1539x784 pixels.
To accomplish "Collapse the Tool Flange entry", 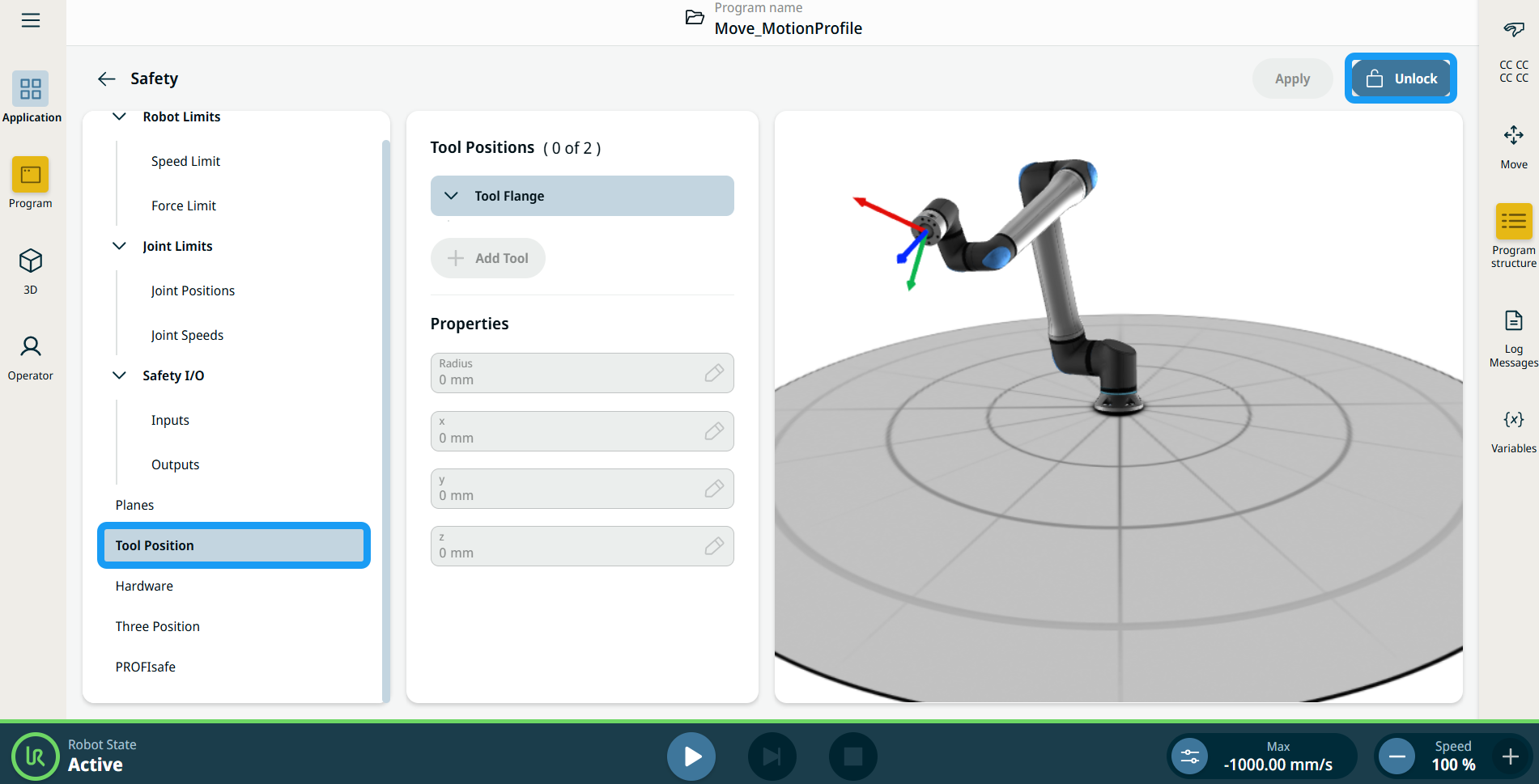I will (452, 196).
